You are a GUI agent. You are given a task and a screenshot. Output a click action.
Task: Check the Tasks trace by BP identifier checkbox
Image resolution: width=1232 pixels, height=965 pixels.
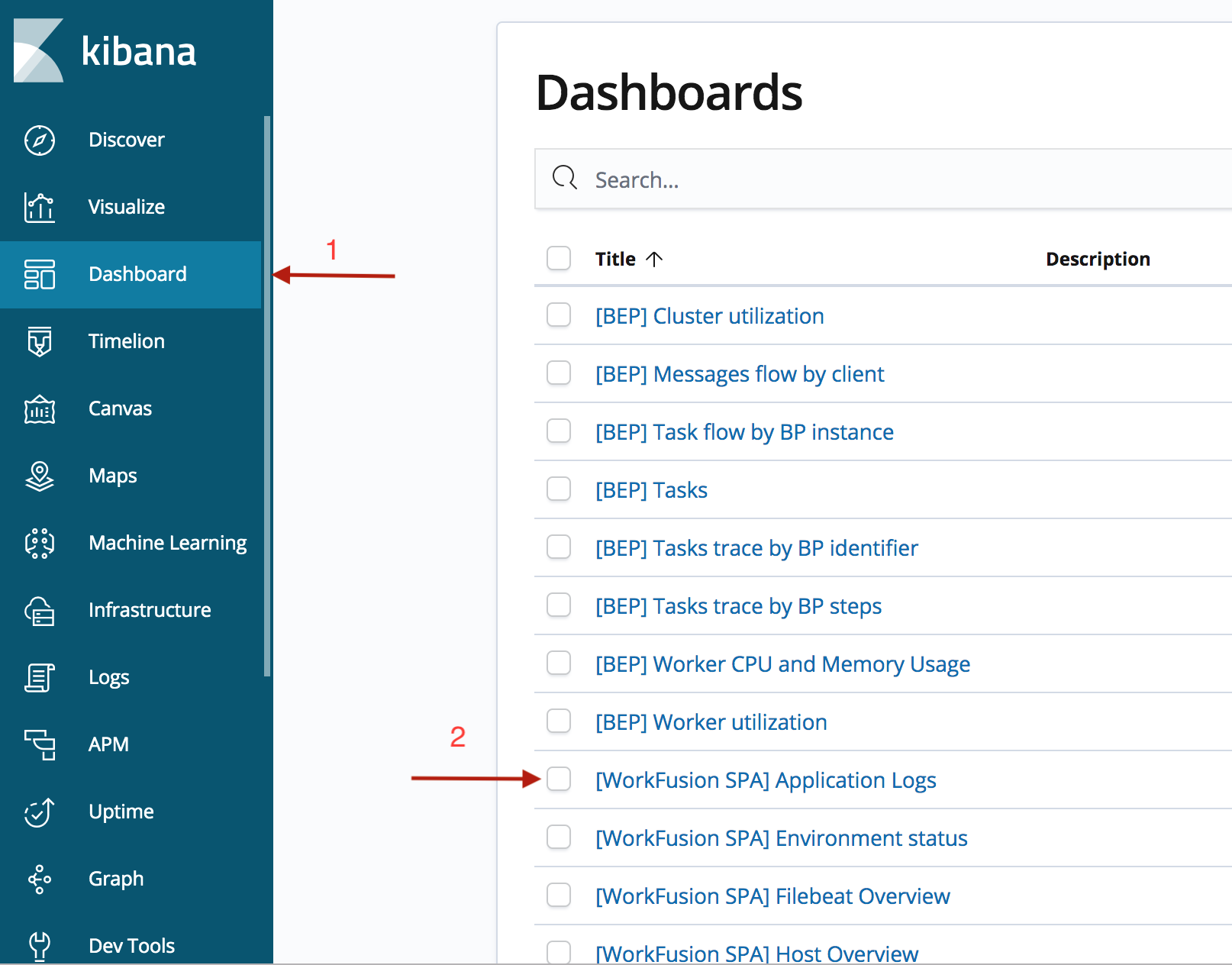(559, 547)
